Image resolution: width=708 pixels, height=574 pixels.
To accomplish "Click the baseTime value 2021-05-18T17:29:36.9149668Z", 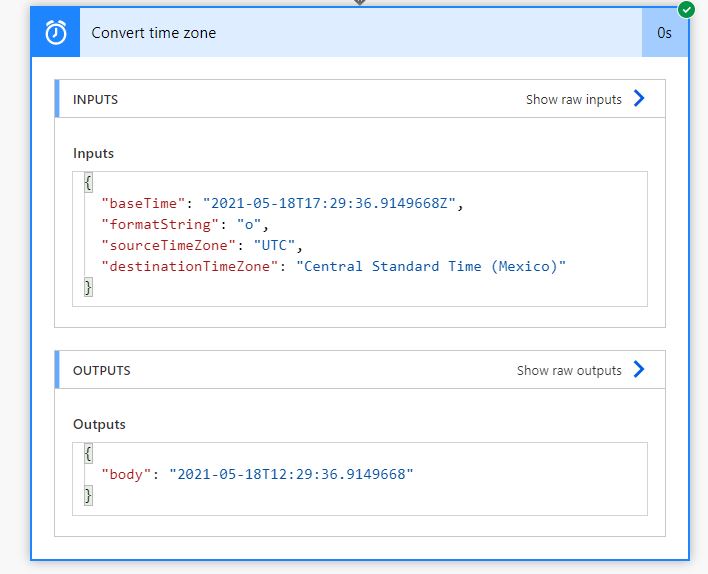I will [329, 203].
